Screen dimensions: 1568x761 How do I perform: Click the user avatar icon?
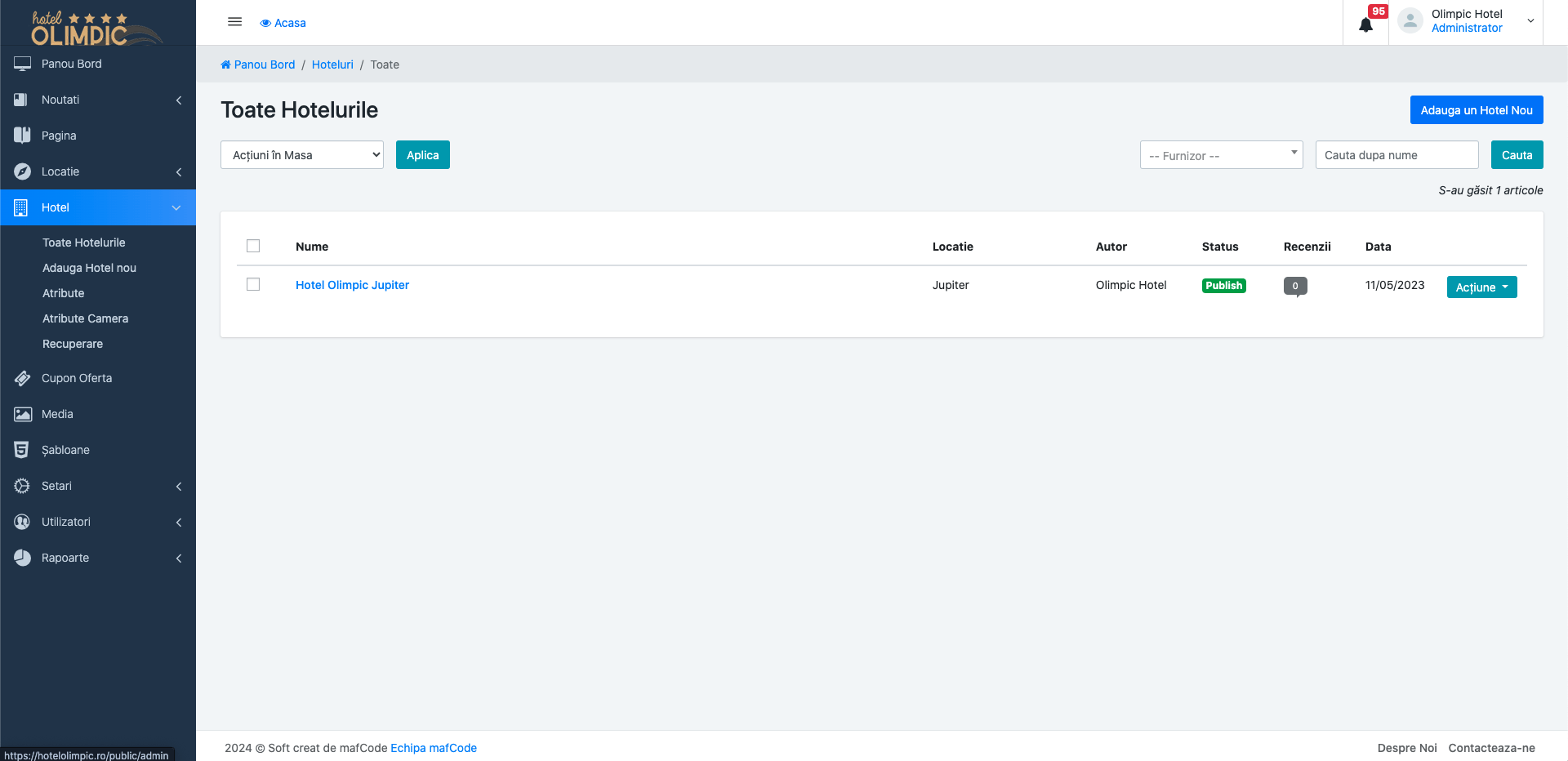[x=1410, y=20]
